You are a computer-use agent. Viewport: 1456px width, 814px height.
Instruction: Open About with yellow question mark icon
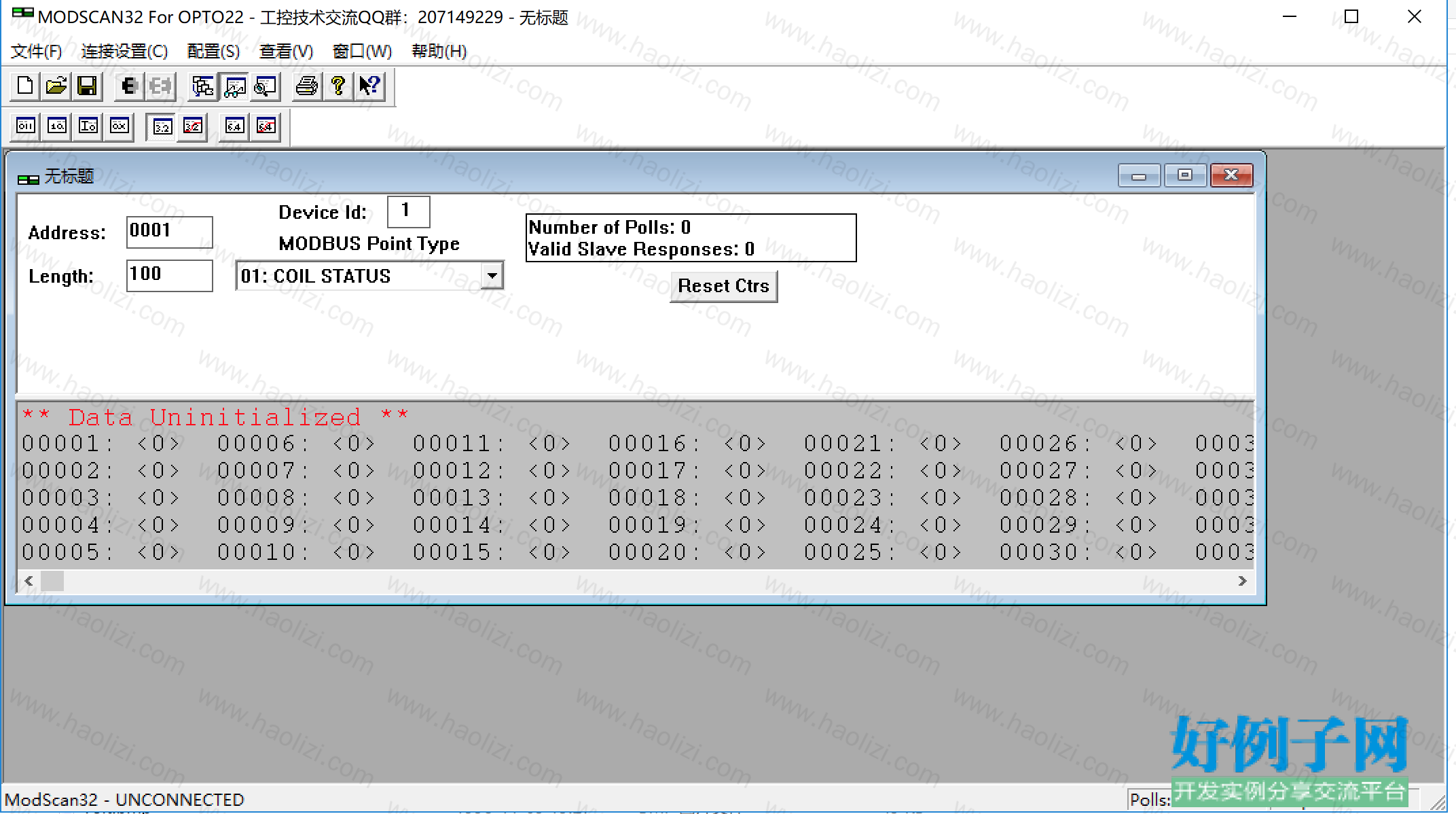(x=338, y=86)
